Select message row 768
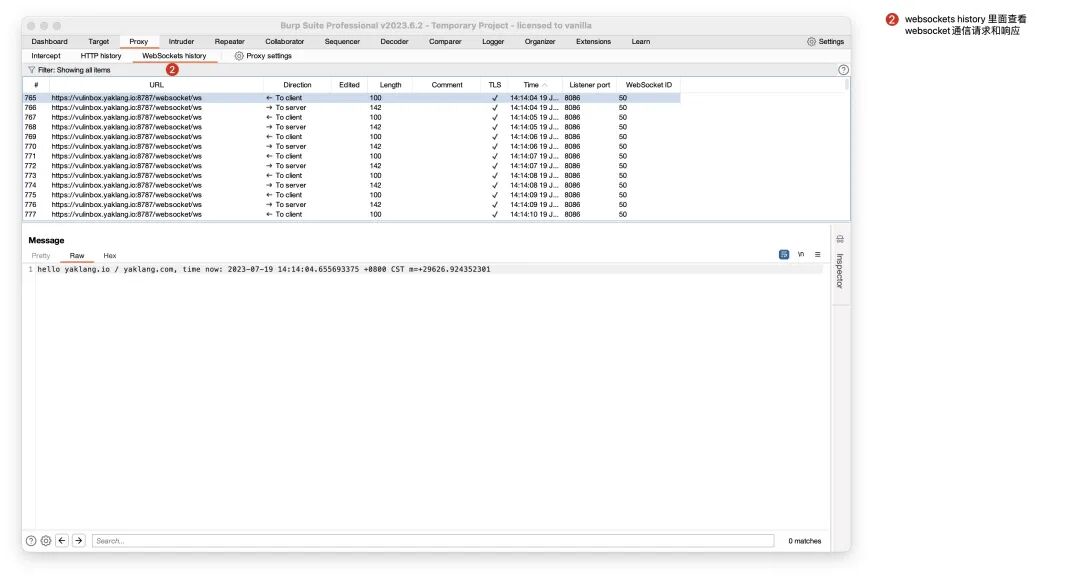This screenshot has width=1080, height=579. [351, 127]
